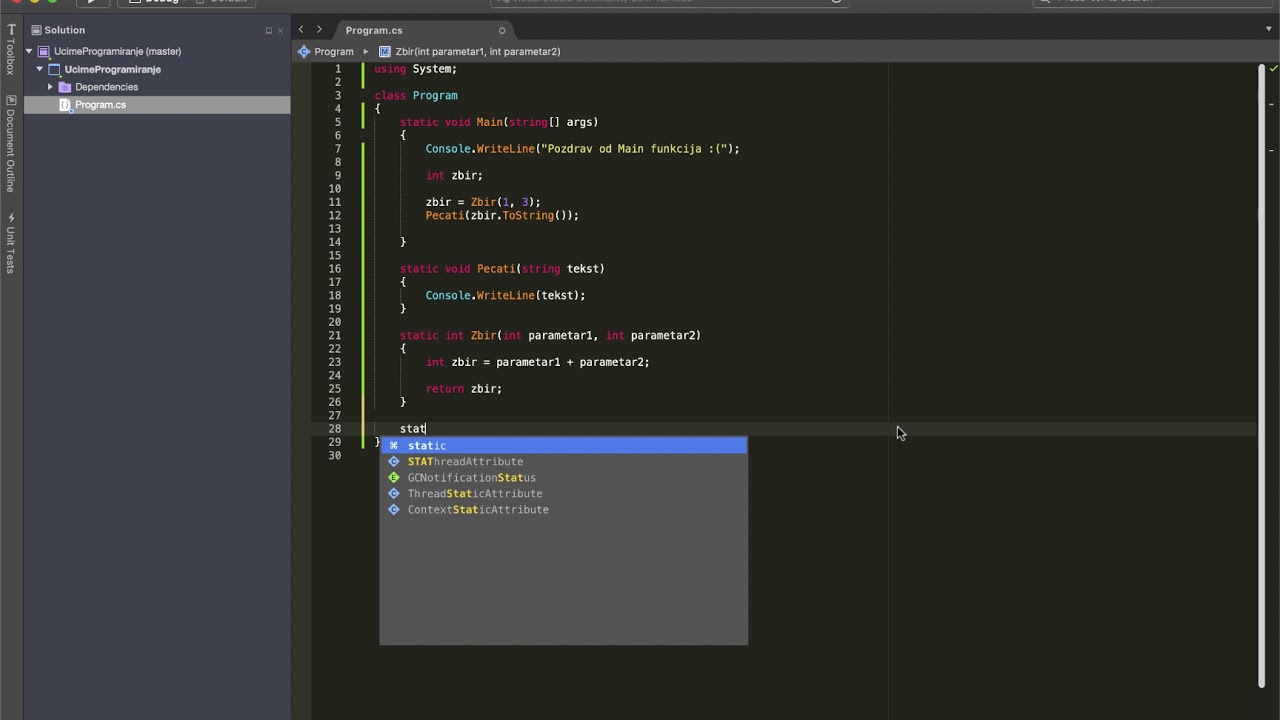1280x720 pixels.
Task: Choose STAThreadAttribute from the completion list
Action: point(563,462)
